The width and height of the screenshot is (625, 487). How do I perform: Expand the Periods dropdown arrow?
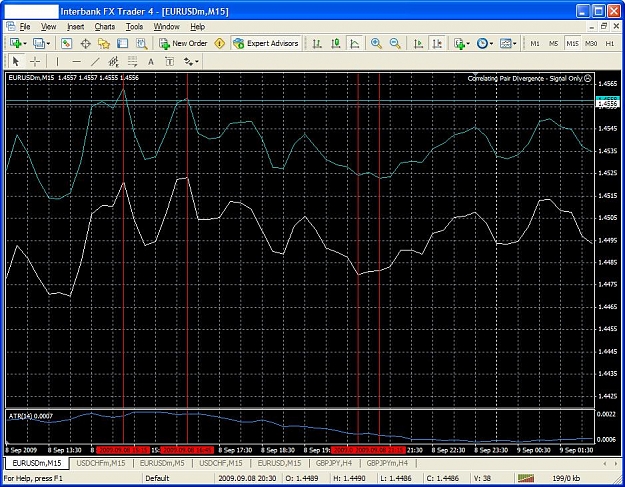pos(491,44)
